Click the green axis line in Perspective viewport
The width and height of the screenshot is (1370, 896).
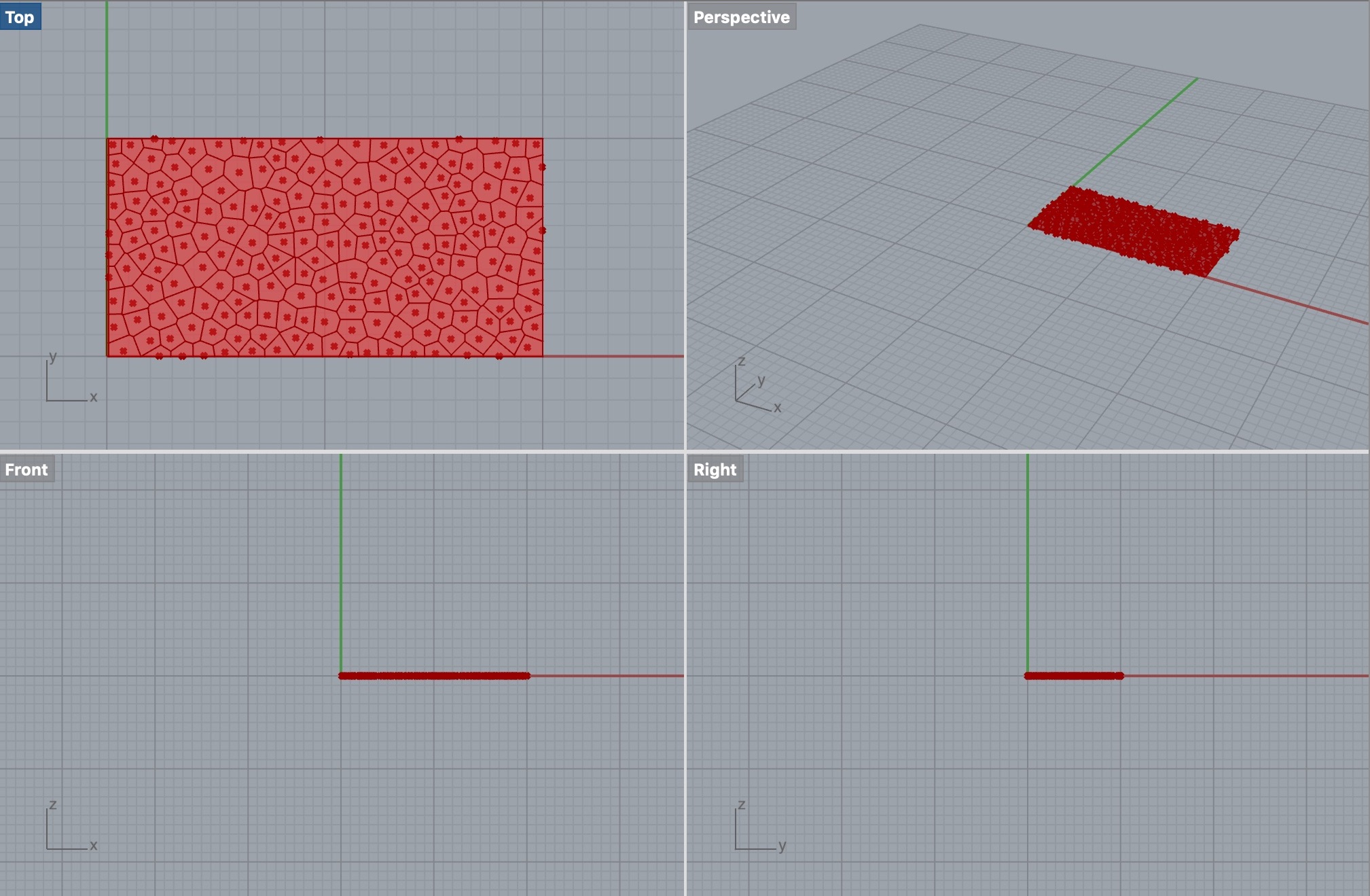(1141, 127)
